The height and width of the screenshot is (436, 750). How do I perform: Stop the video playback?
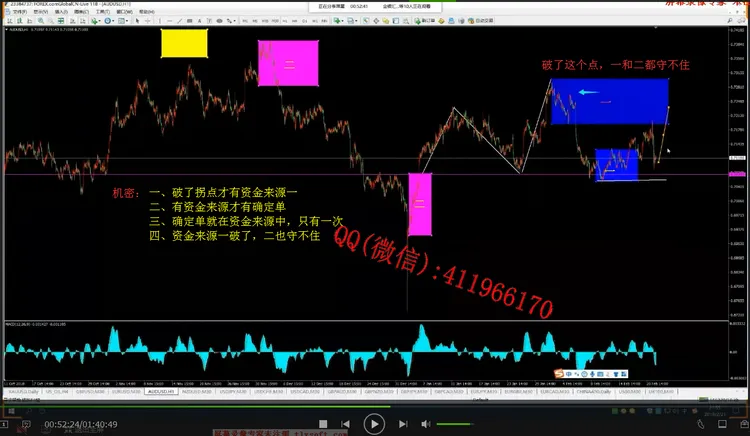[323, 424]
